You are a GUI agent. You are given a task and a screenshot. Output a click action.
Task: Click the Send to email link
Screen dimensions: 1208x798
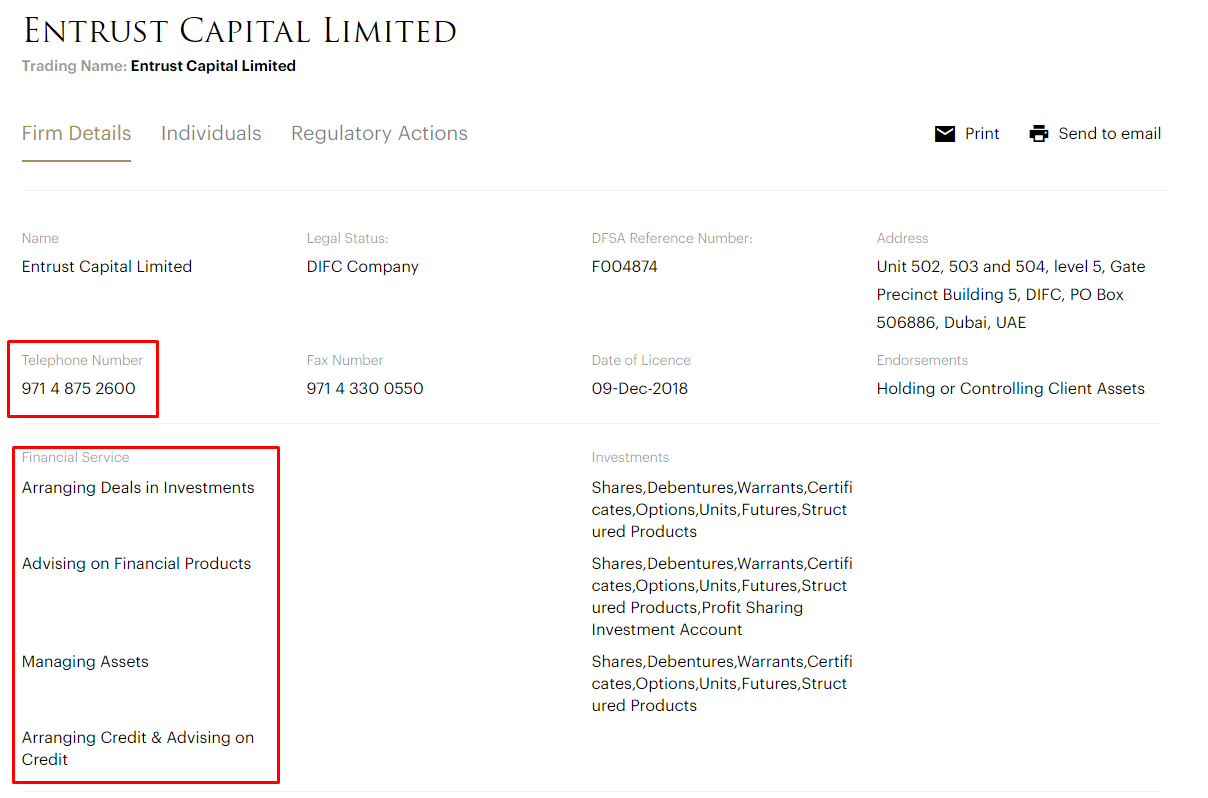point(1109,134)
